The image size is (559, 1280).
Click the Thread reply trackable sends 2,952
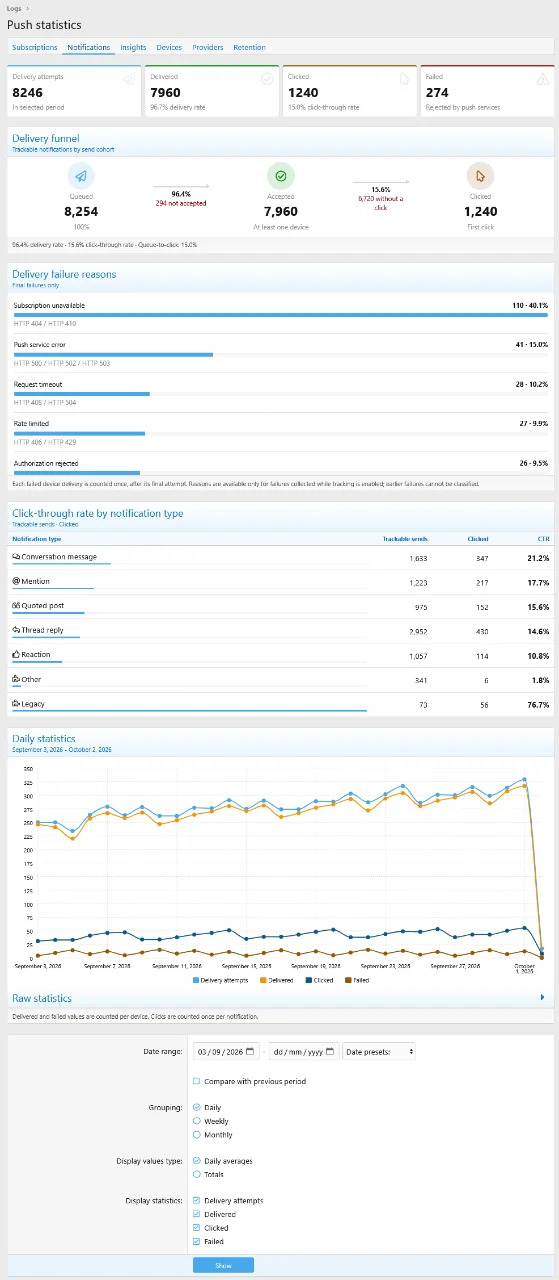pos(418,631)
